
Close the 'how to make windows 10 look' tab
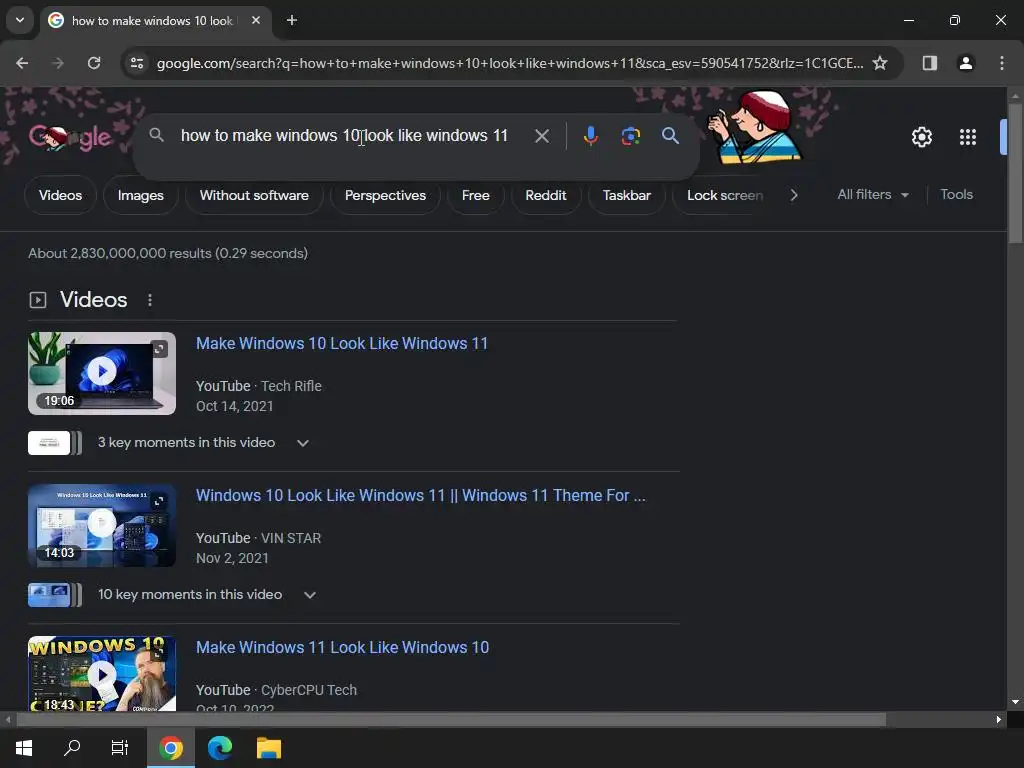tap(256, 20)
